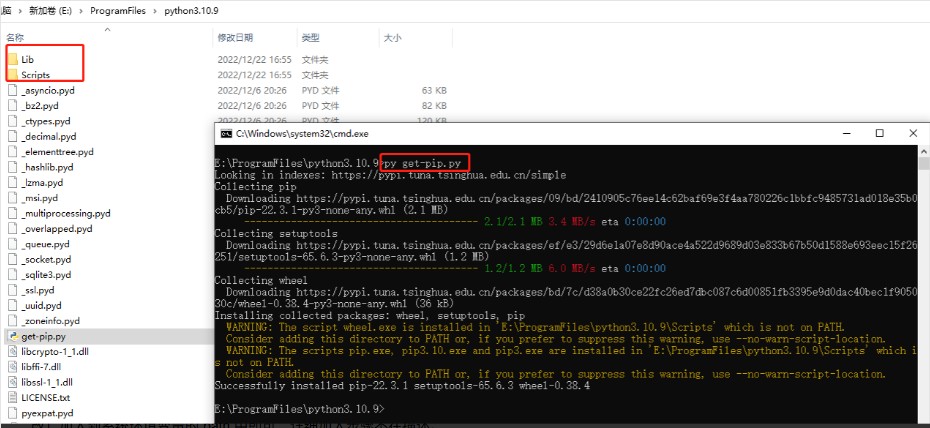Sort files by 类型 column header
The height and width of the screenshot is (428, 930).
[312, 37]
